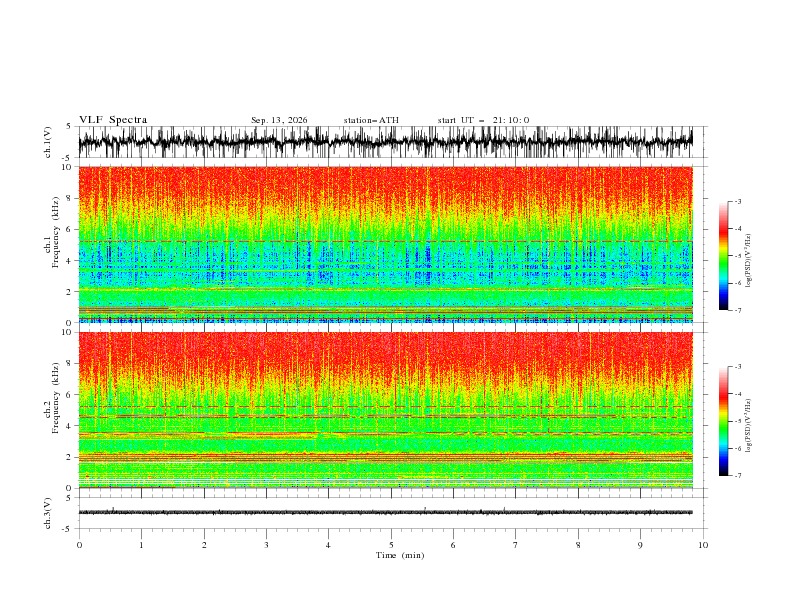Click the -3 label on upper colorbar
This screenshot has height=612, width=792.
coord(738,201)
